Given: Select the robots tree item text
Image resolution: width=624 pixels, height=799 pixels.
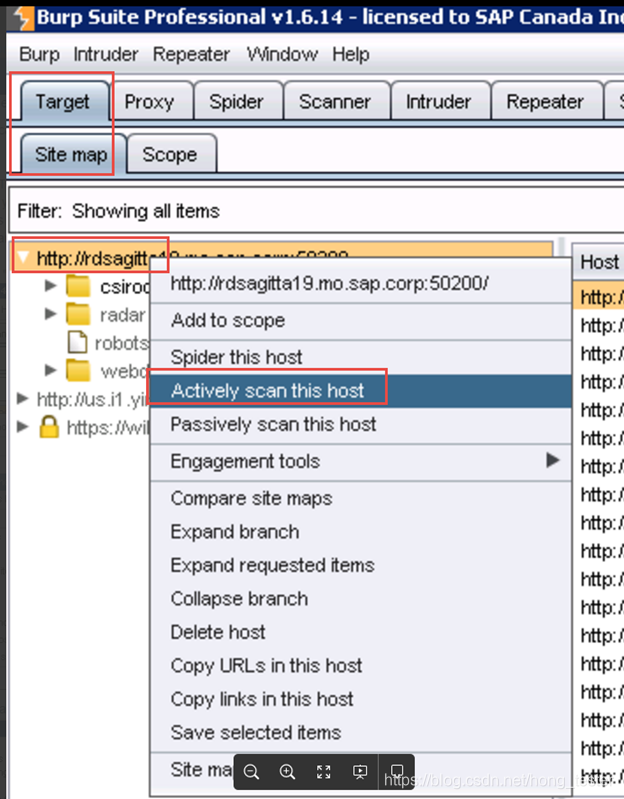Looking at the screenshot, I should click(x=122, y=343).
